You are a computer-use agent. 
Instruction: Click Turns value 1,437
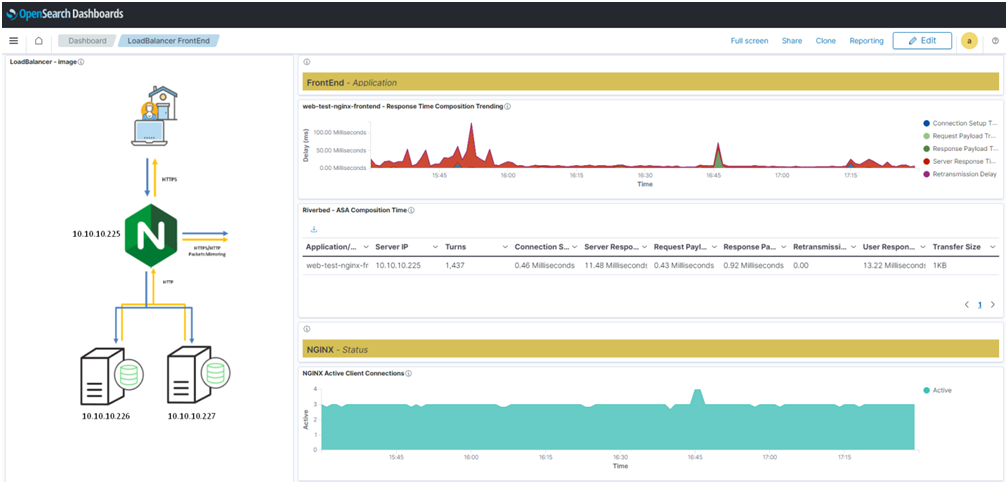click(x=456, y=265)
